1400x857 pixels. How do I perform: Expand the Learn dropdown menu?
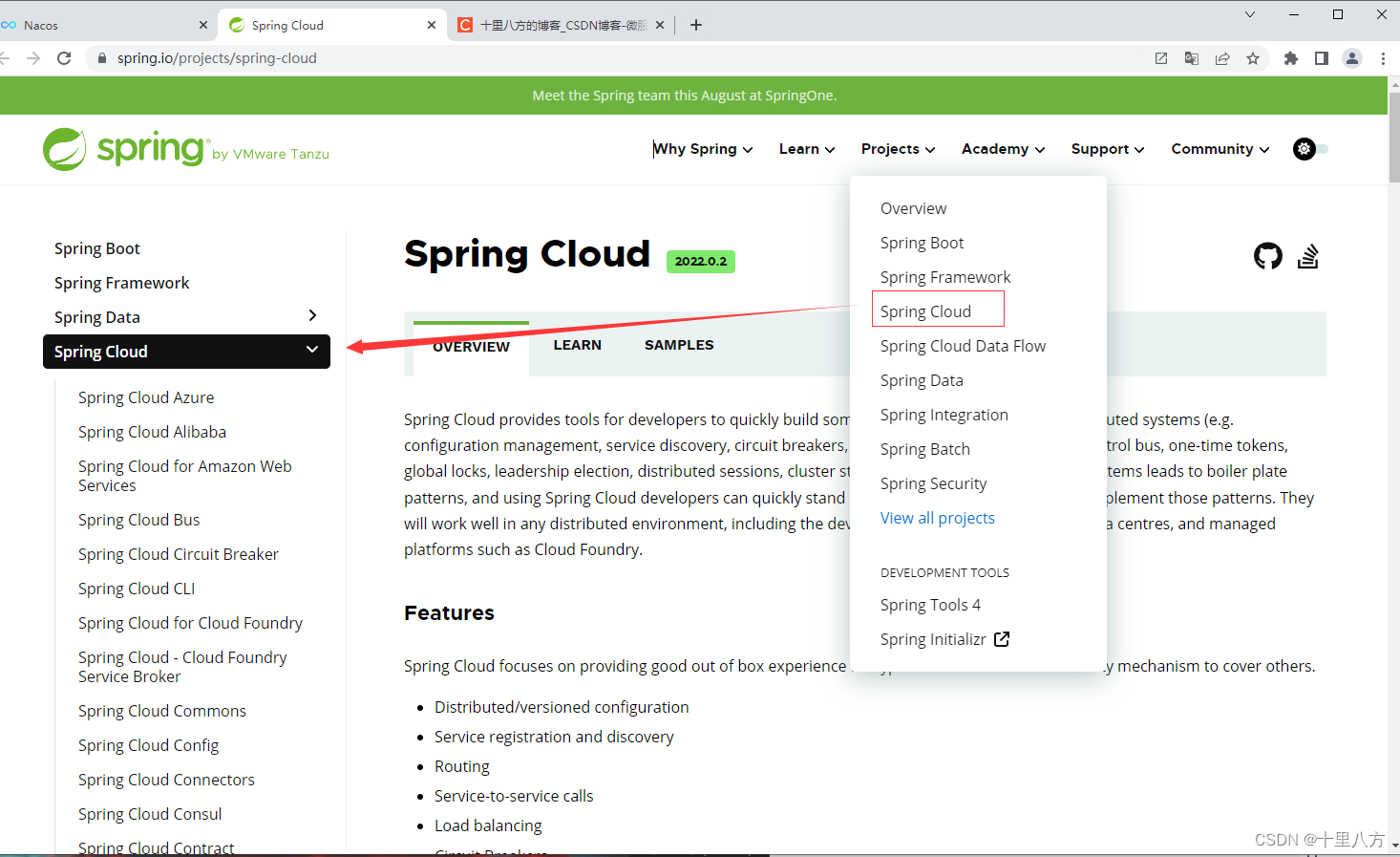[x=807, y=149]
